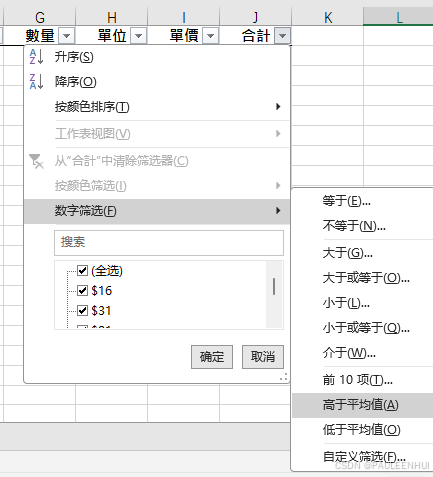
Task: Select 小于或等于(Q)... filter option
Action: pyautogui.click(x=362, y=328)
